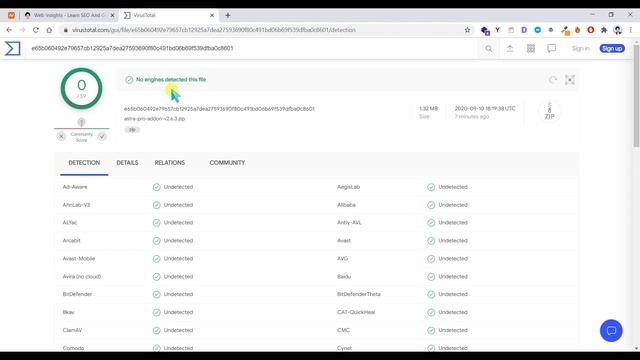This screenshot has width=640, height=360.
Task: Vote negative with community score X
Action: tap(61, 136)
